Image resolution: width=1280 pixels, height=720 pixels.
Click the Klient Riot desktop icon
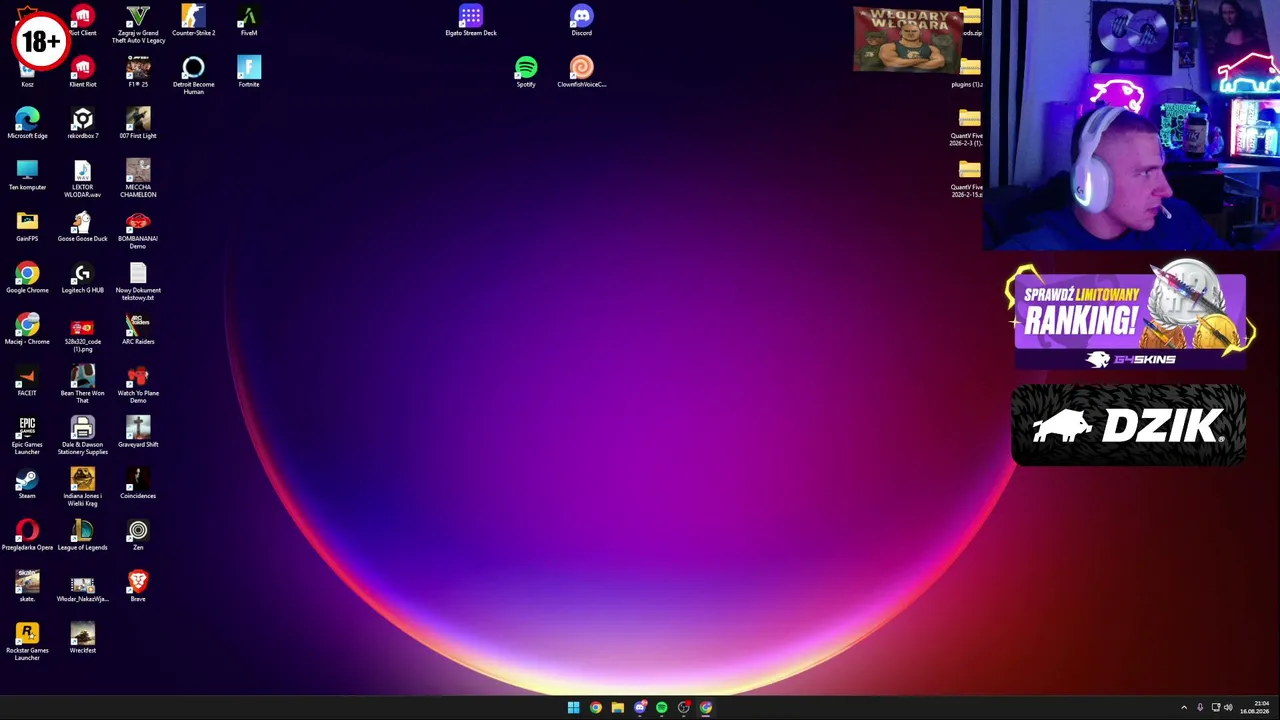pos(82,72)
